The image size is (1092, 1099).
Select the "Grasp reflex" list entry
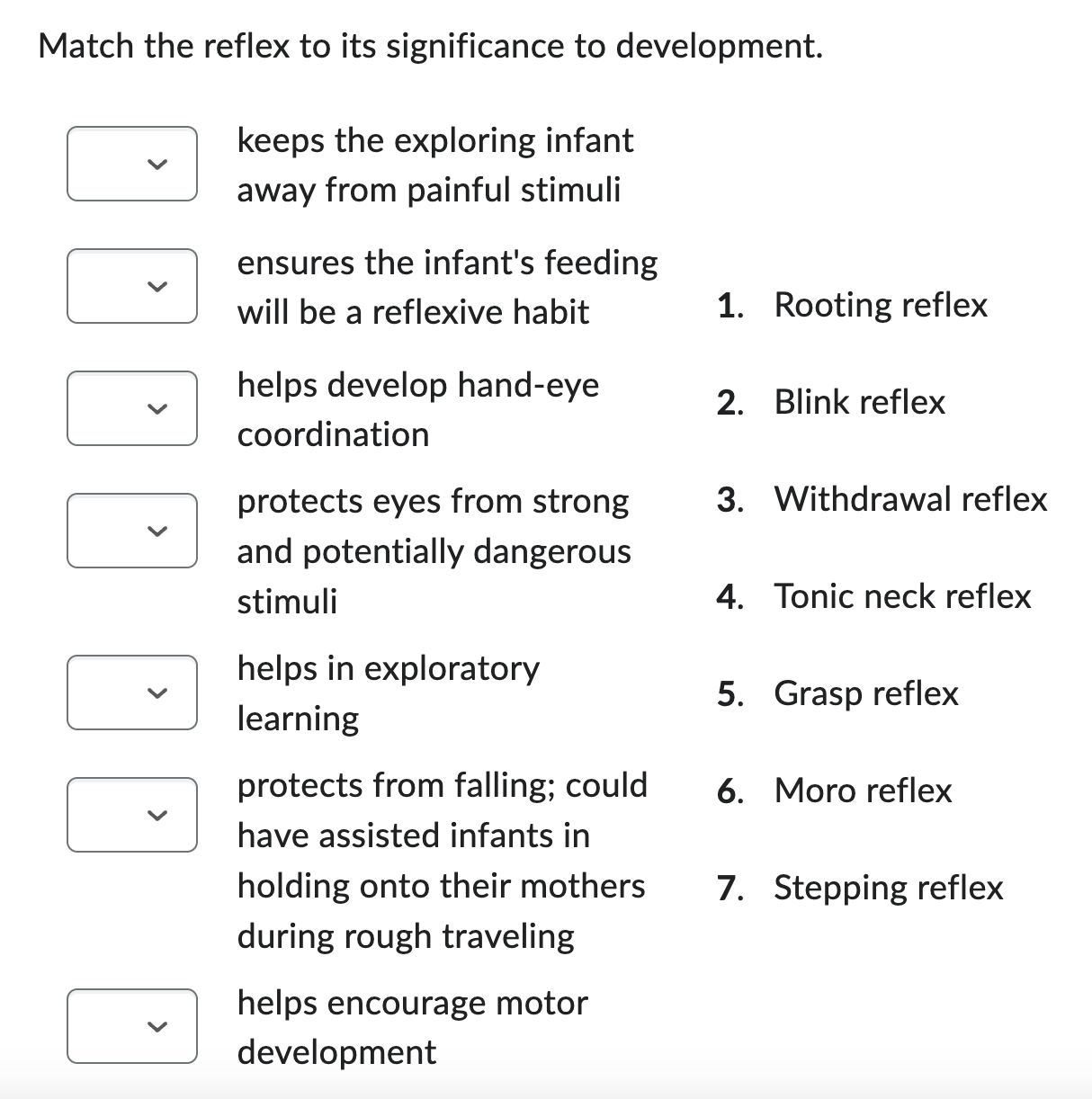(866, 693)
